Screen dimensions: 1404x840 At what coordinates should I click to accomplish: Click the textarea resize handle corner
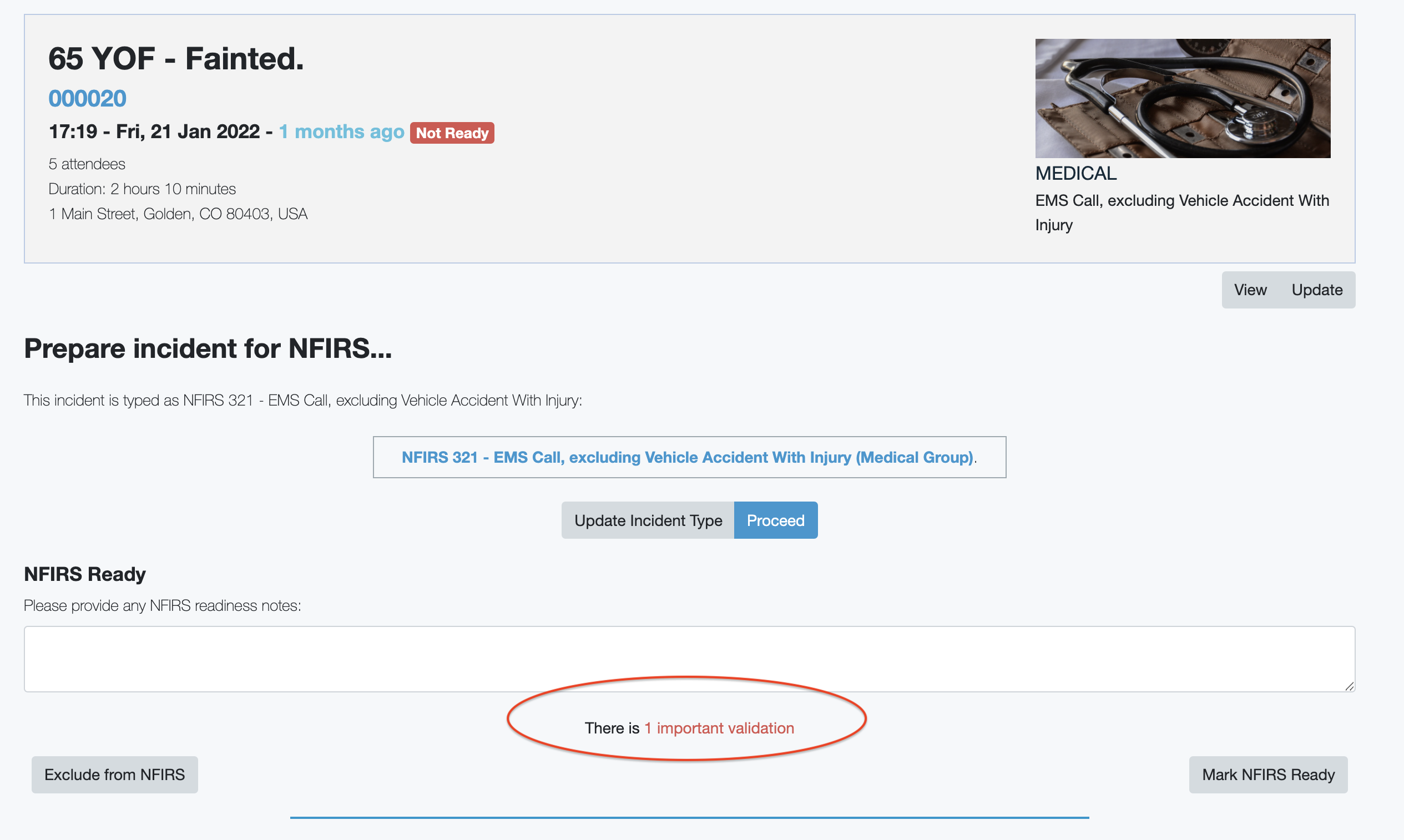tap(1349, 686)
